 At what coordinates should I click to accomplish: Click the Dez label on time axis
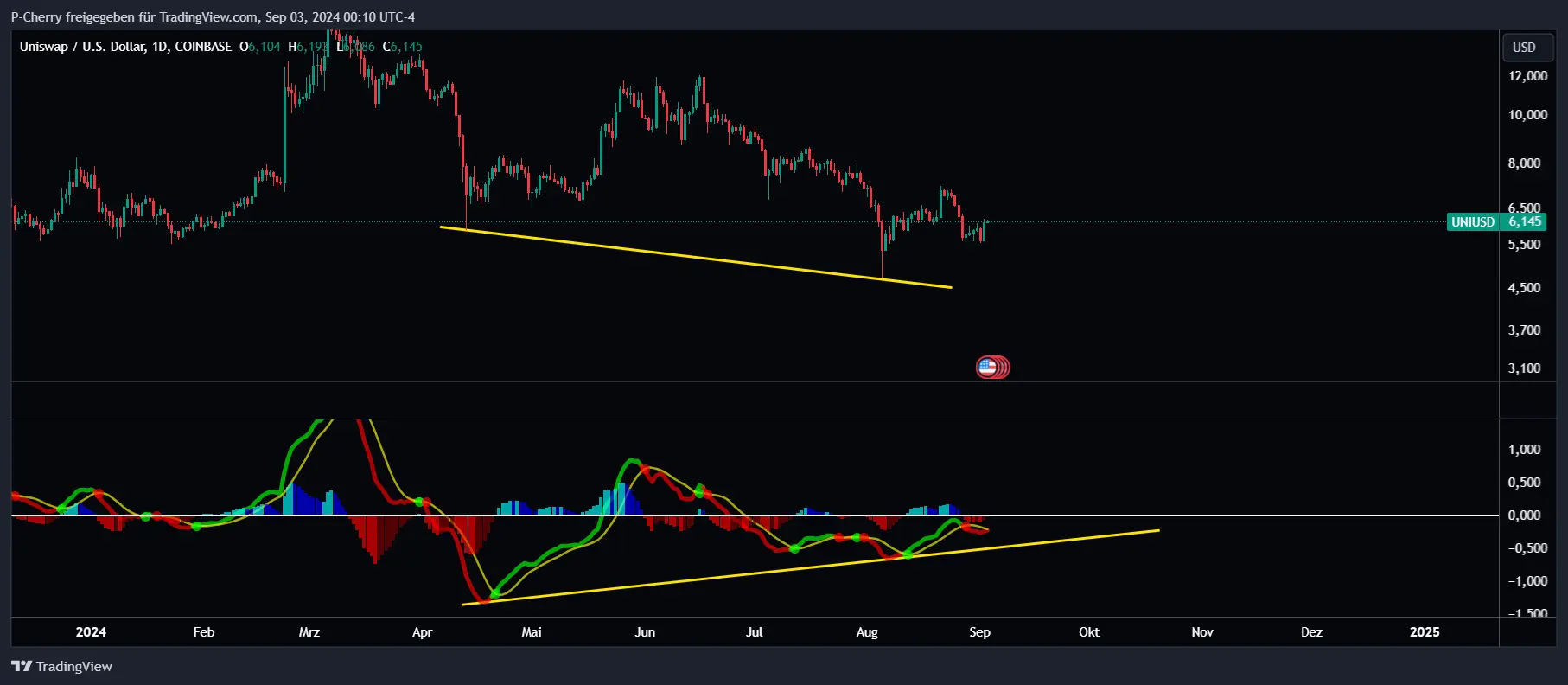pyautogui.click(x=1311, y=632)
